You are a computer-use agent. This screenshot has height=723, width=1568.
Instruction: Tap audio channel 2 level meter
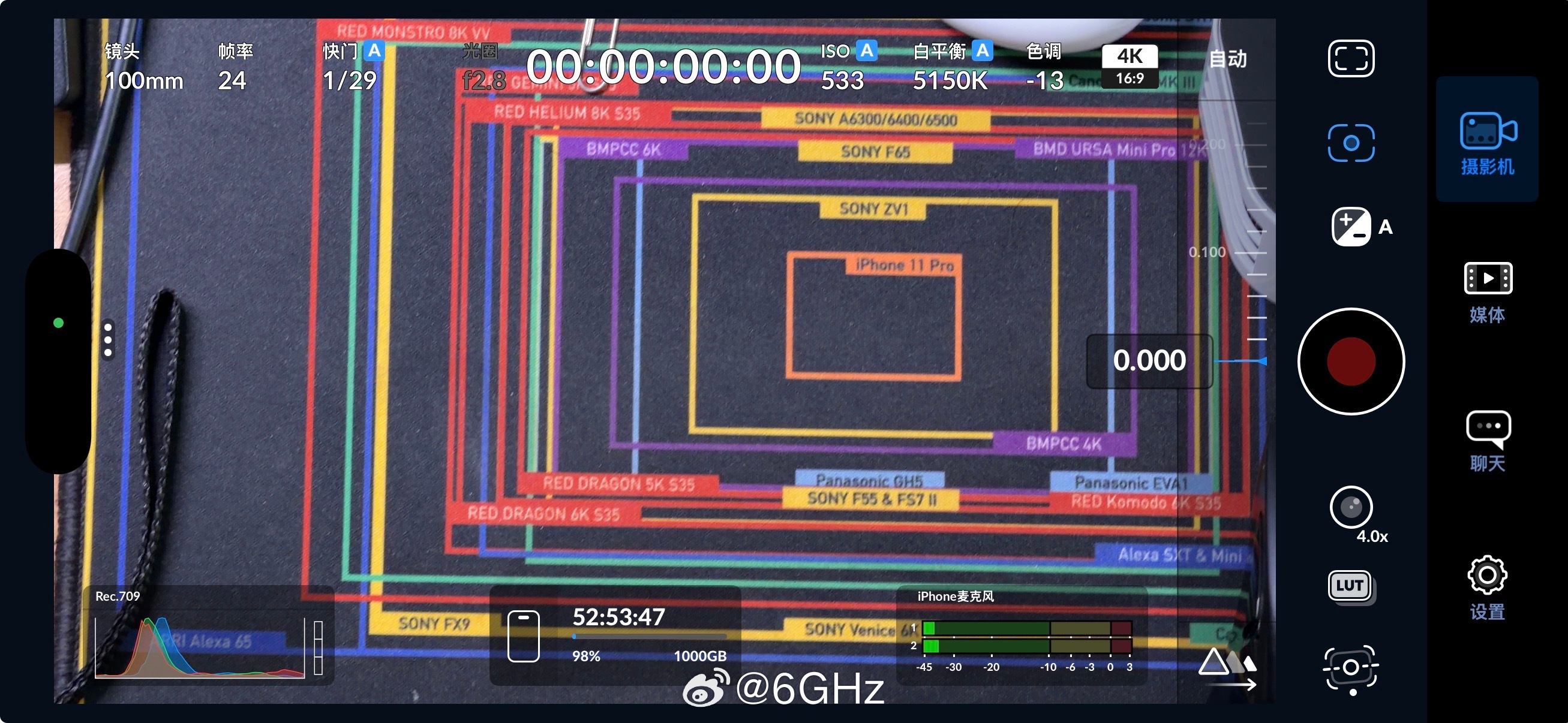pyautogui.click(x=1026, y=645)
